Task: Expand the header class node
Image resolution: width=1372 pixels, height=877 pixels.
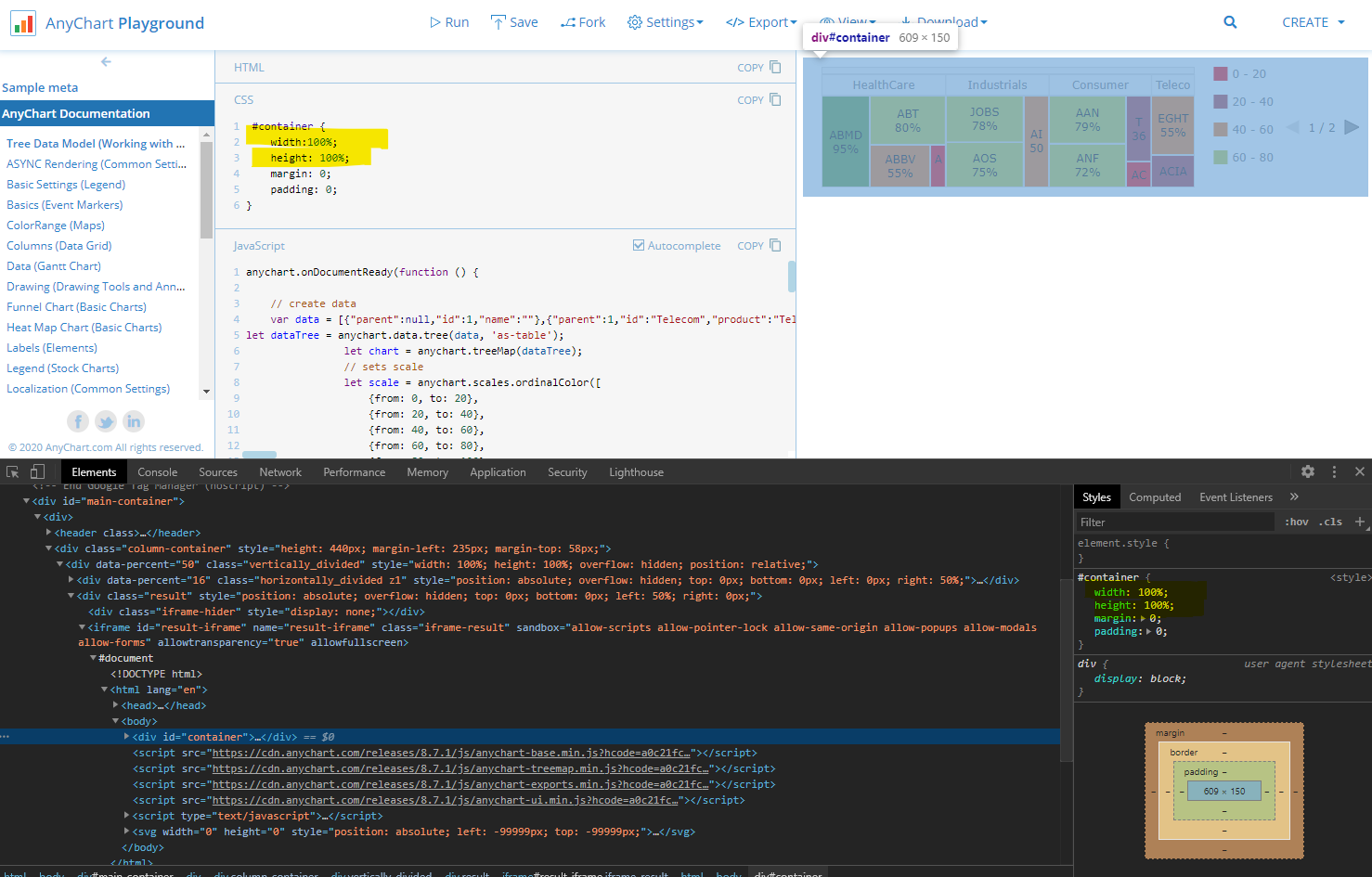Action: coord(48,533)
